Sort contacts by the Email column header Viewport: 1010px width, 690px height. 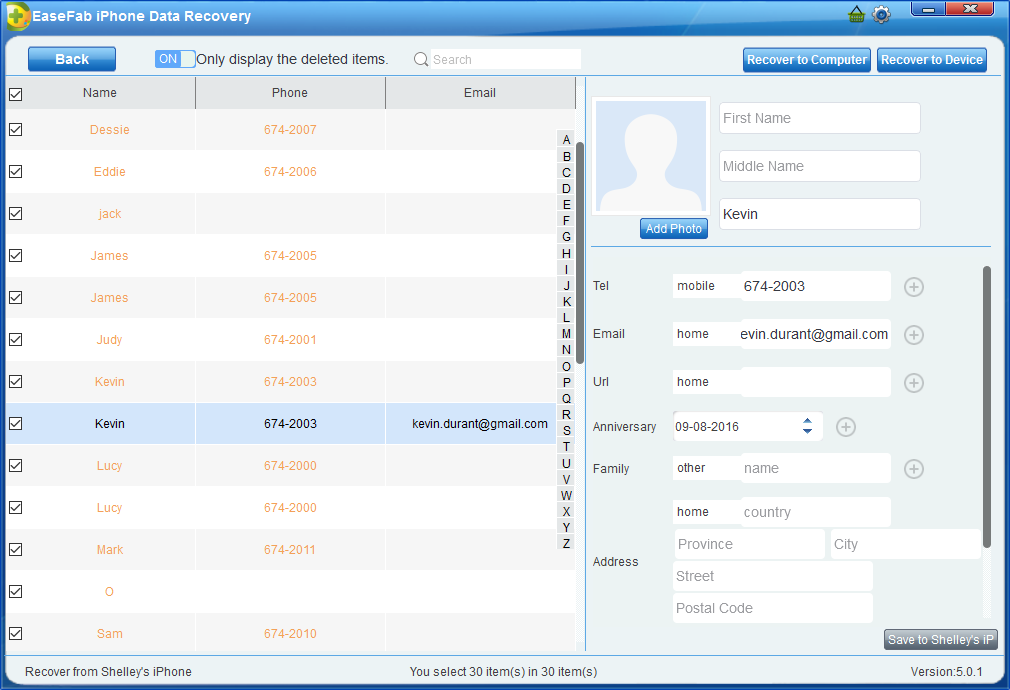480,93
